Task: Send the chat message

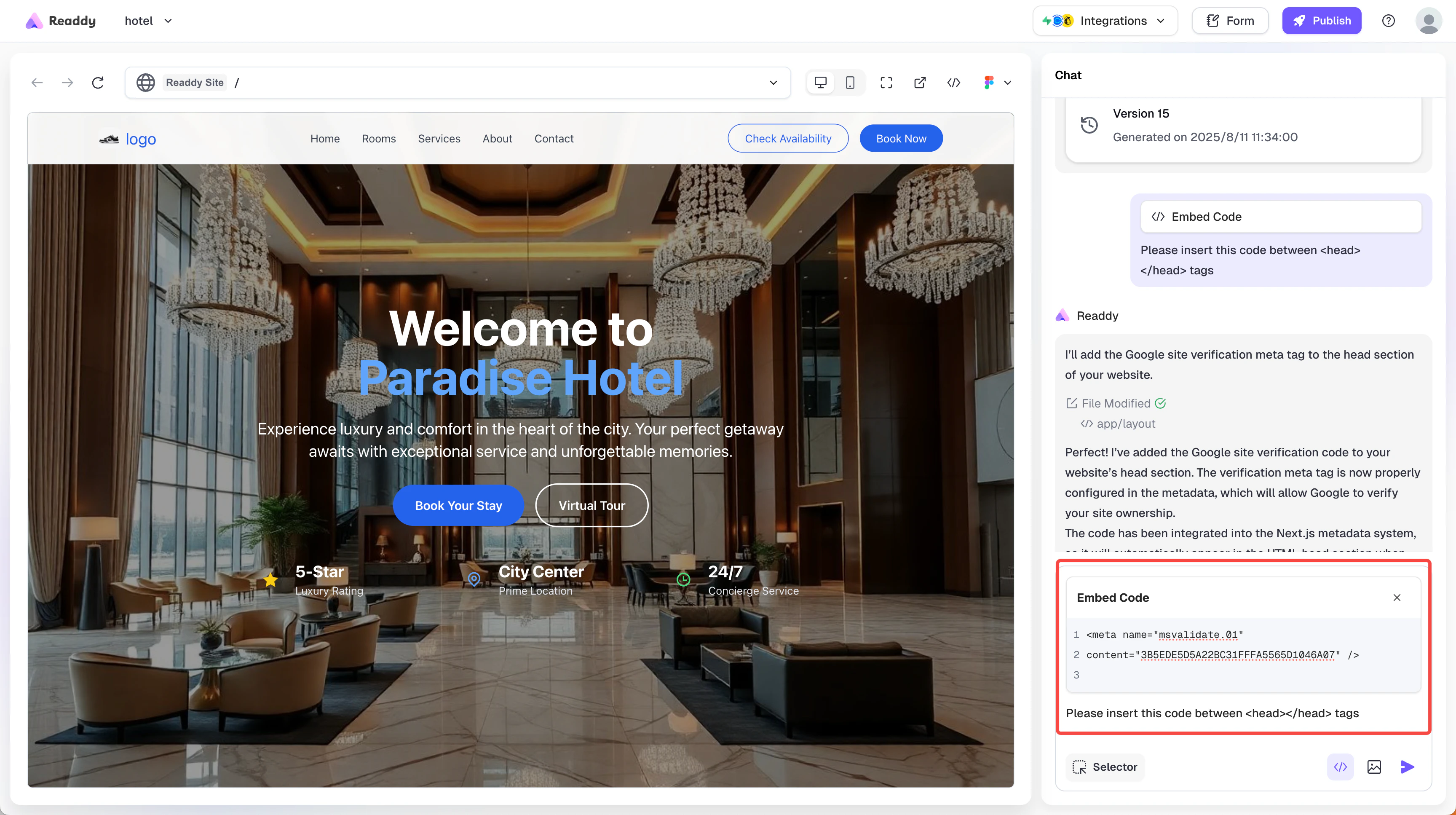Action: [1408, 767]
